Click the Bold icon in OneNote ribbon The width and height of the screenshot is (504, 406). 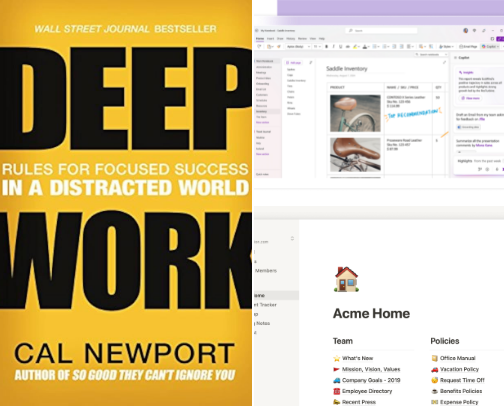click(327, 47)
